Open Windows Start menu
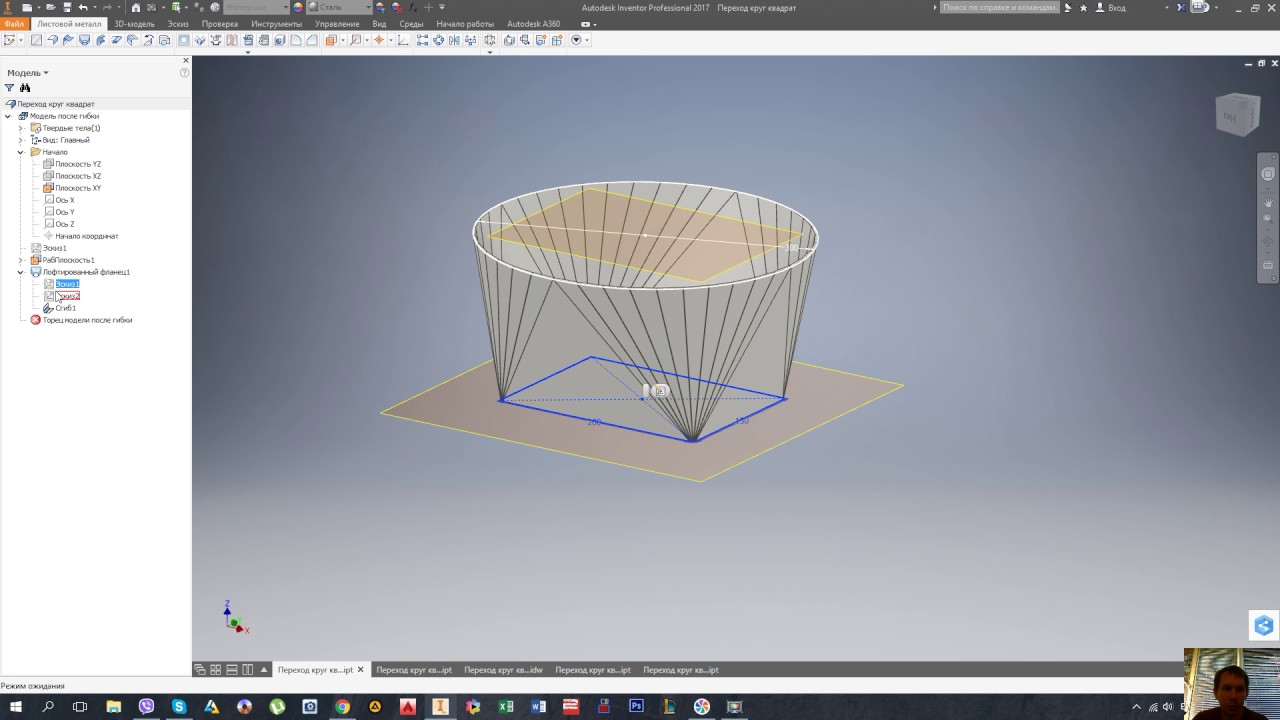The image size is (1280, 720). 15,707
